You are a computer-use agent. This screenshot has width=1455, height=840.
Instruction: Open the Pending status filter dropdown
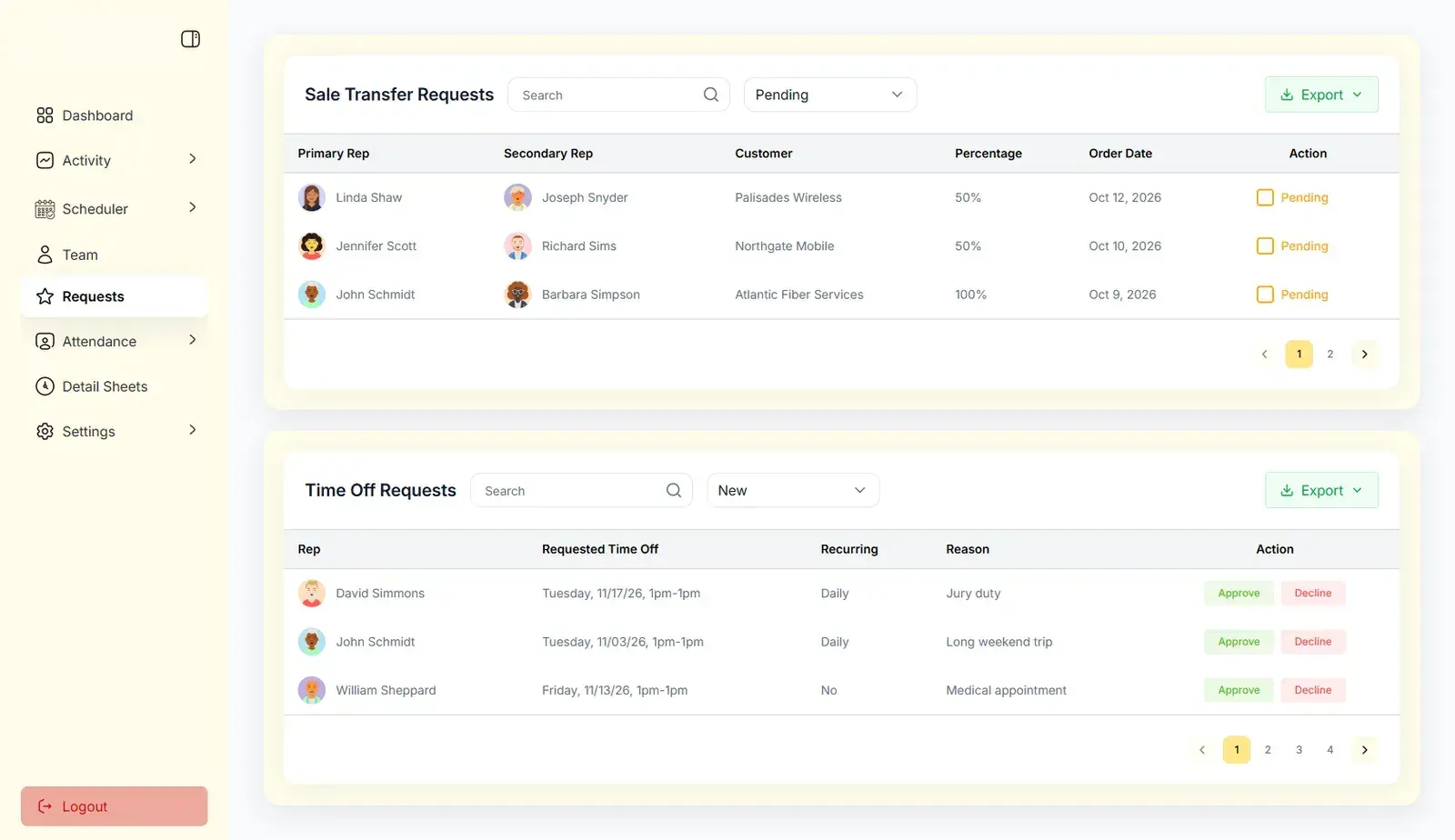pyautogui.click(x=829, y=95)
